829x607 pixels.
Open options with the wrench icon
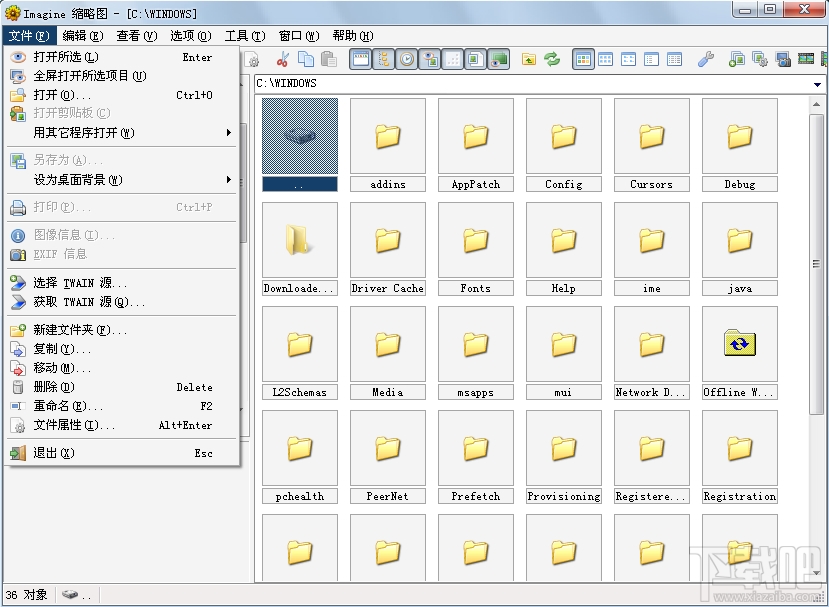(x=705, y=59)
